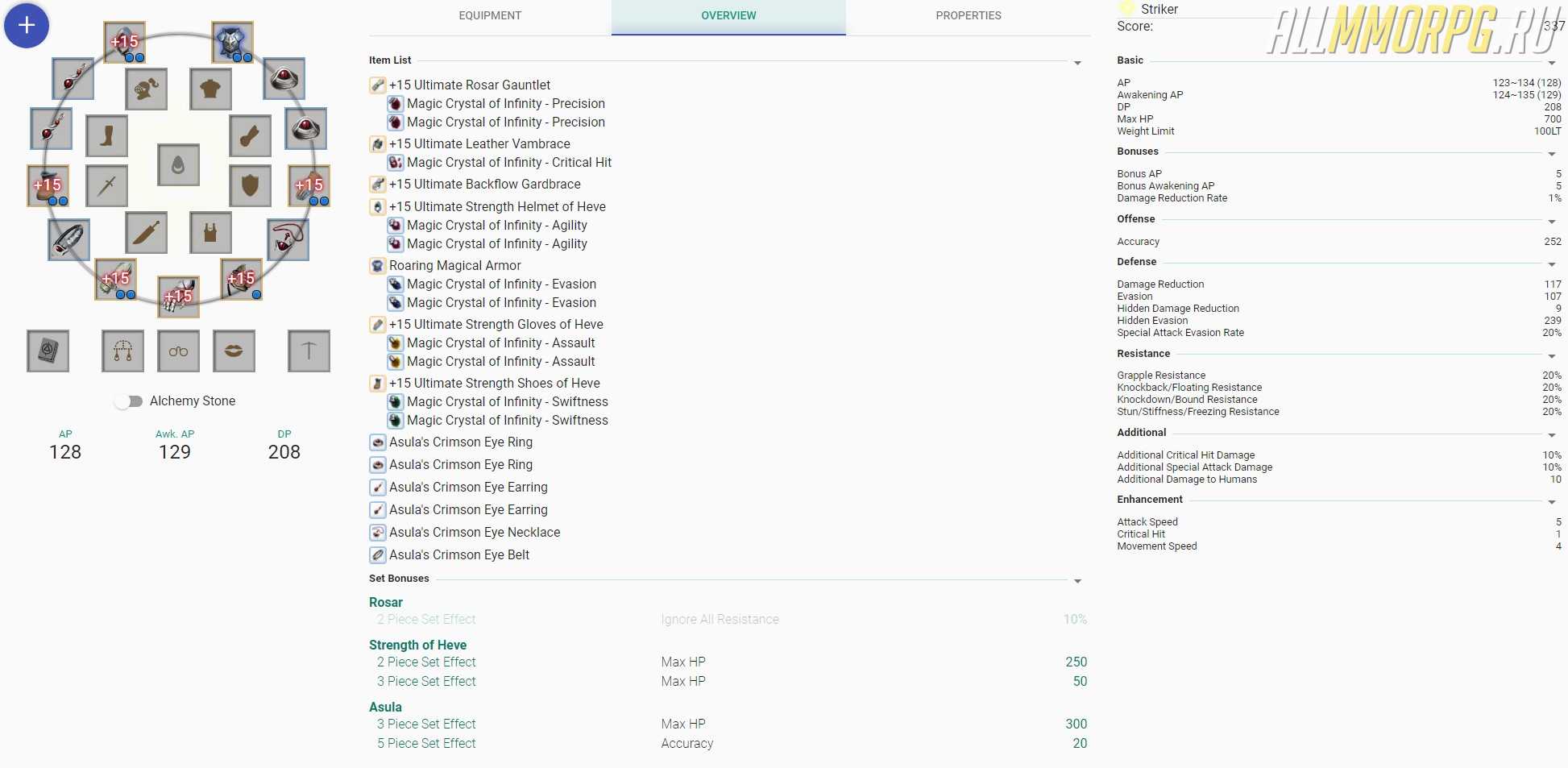Open the glasses accessory slot
This screenshot has width=1568, height=768.
pos(178,351)
